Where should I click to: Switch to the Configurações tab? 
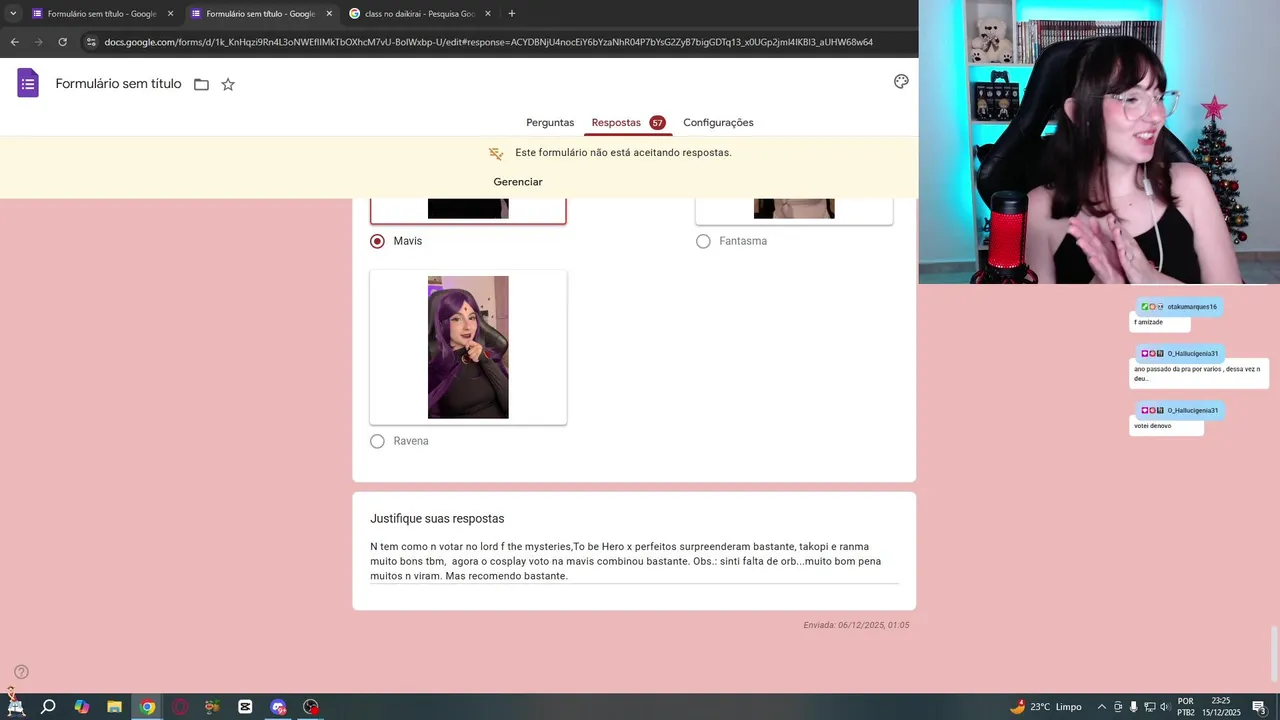[718, 122]
